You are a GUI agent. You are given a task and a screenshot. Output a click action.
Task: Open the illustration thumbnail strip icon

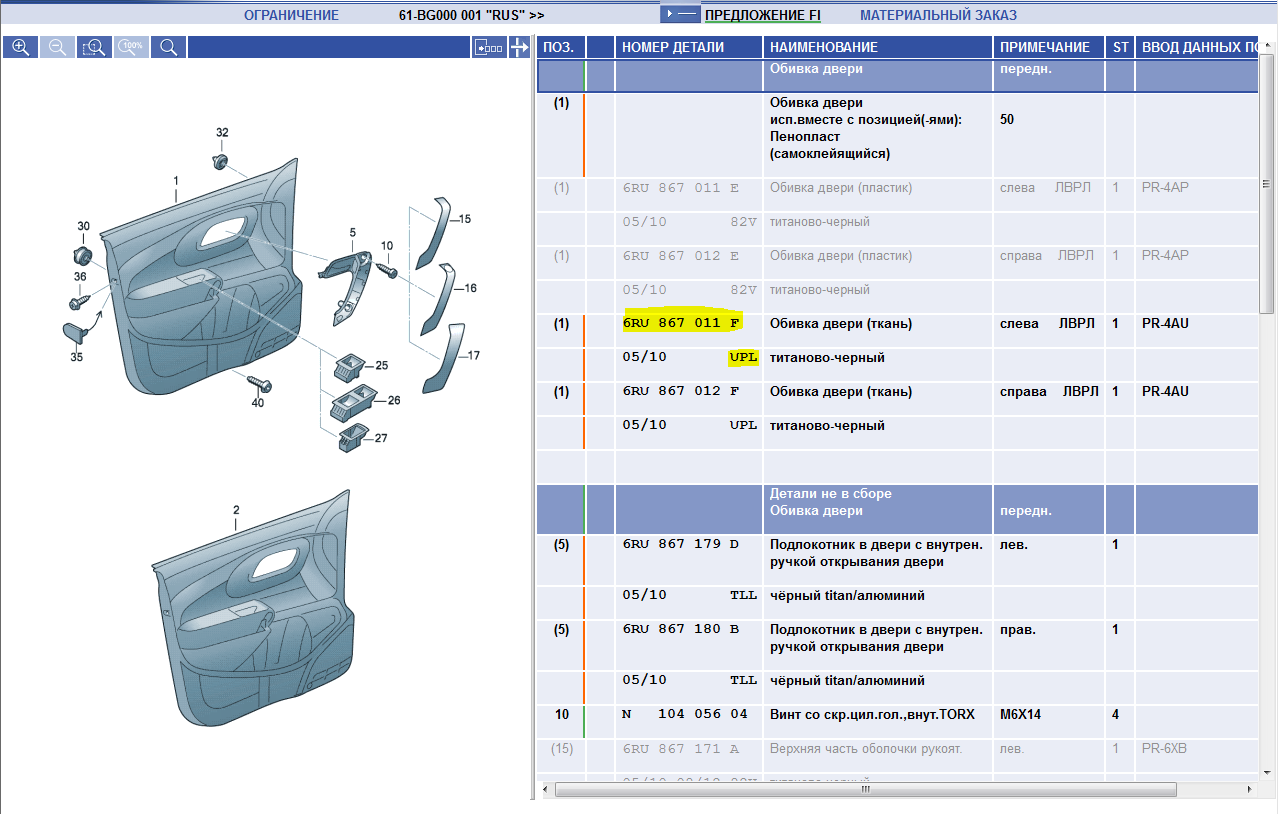coord(488,47)
